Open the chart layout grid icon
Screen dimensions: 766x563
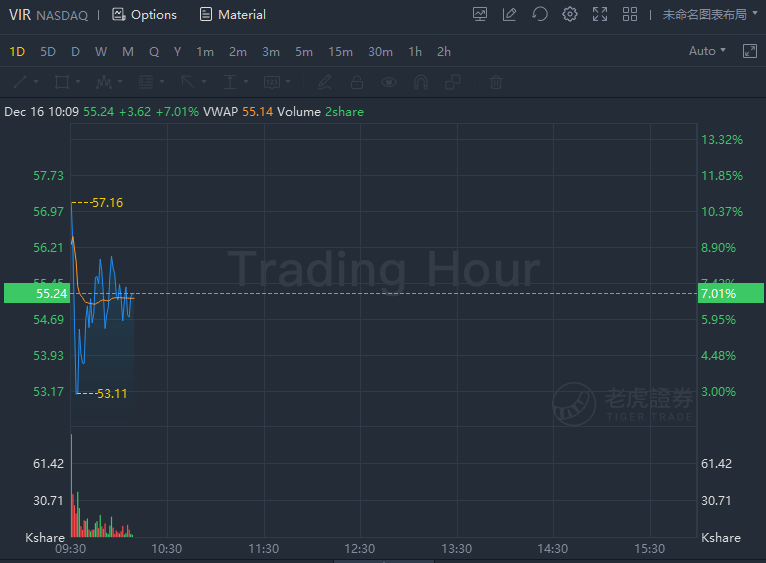click(x=630, y=15)
